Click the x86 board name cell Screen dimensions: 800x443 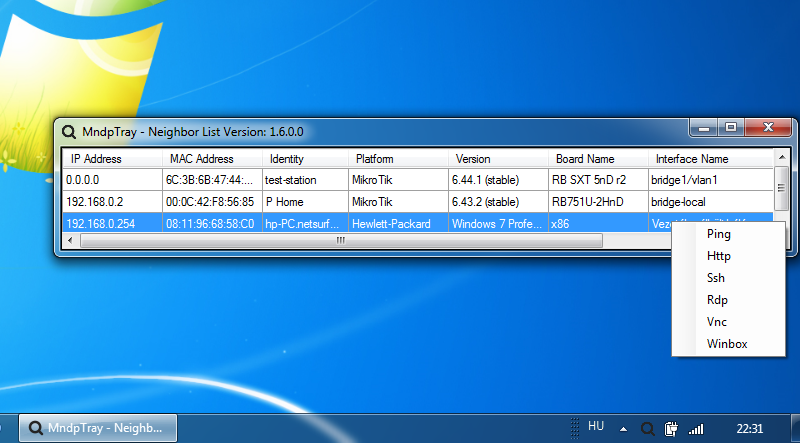click(x=598, y=224)
